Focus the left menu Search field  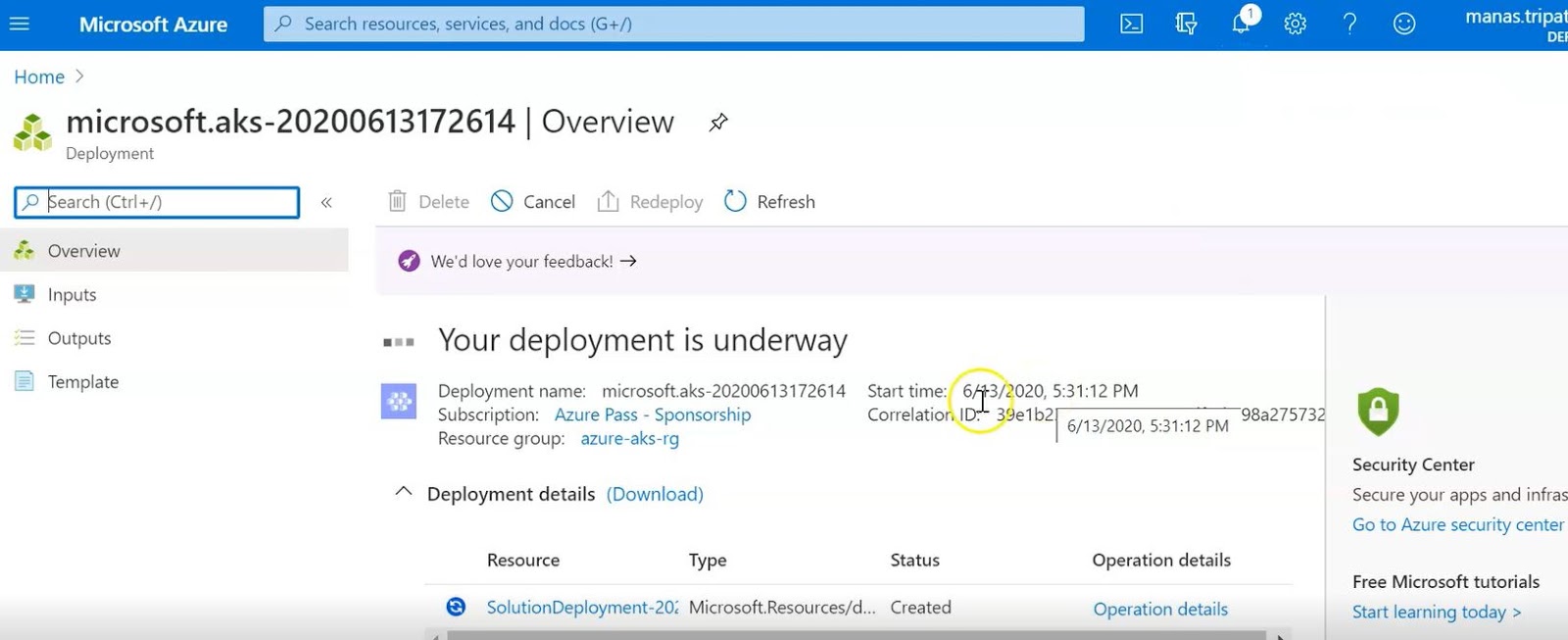[x=157, y=202]
